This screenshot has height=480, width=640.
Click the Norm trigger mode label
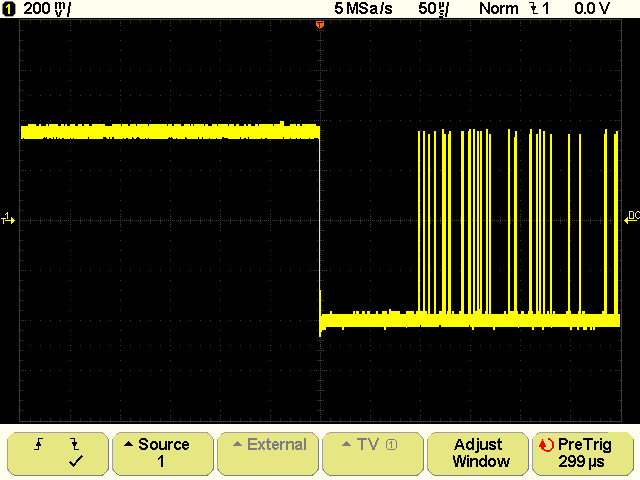(498, 9)
